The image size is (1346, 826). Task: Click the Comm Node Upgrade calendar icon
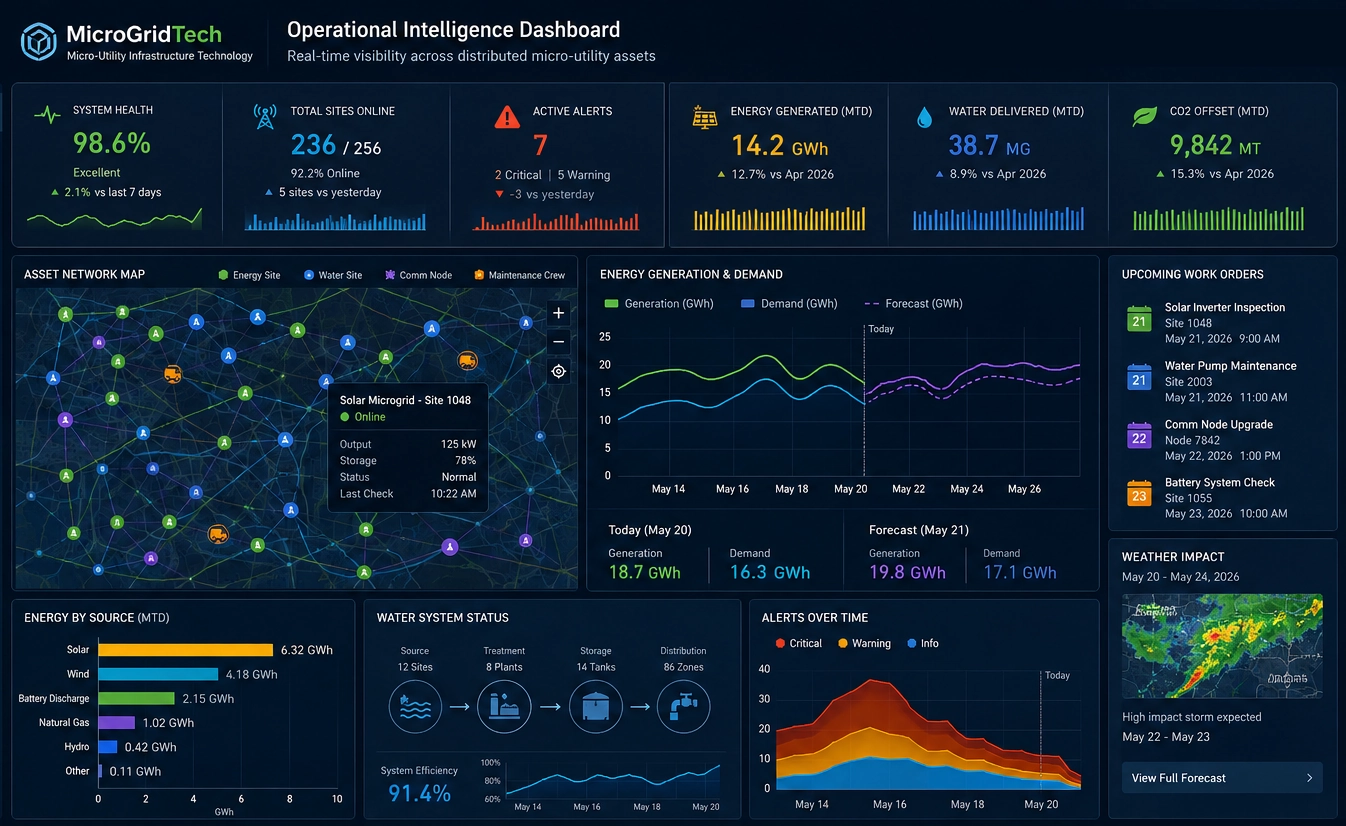(x=1139, y=435)
